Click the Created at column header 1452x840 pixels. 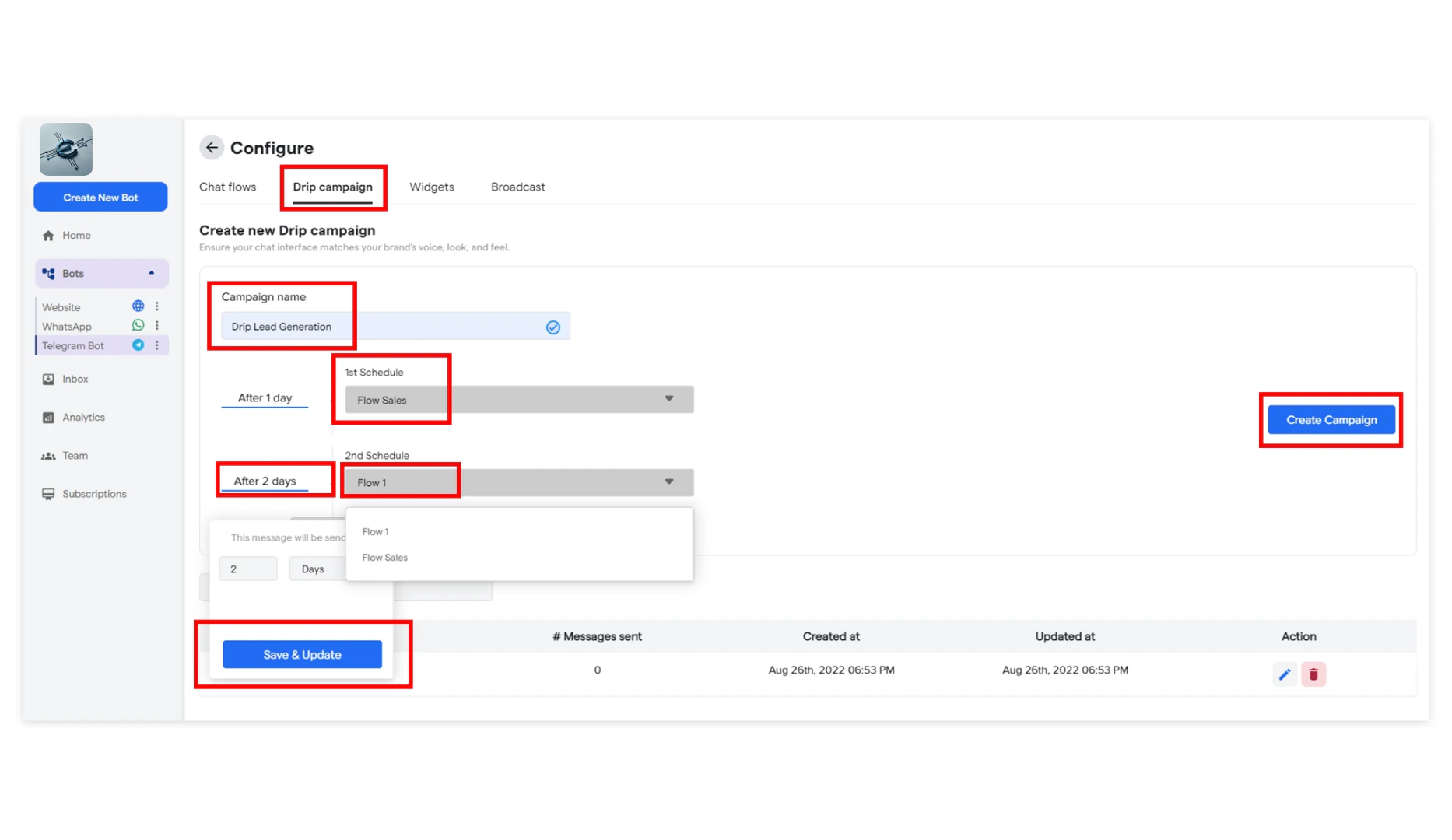pos(831,636)
